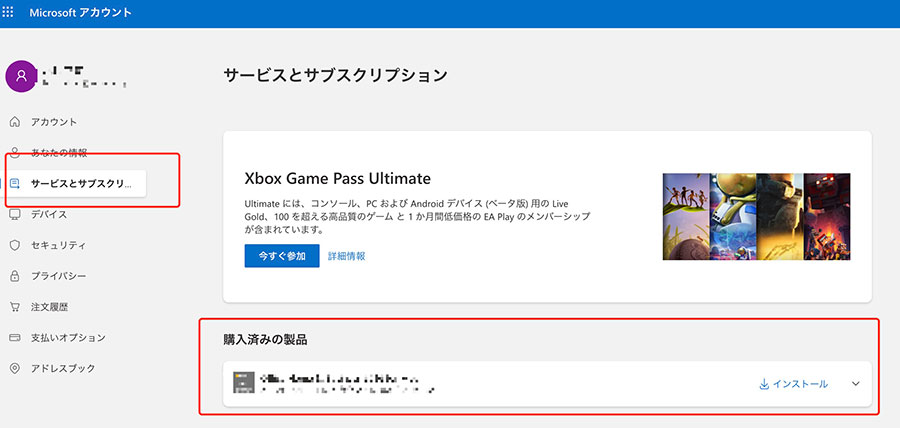Image resolution: width=900 pixels, height=428 pixels.
Task: Click the location pin icon beside アドレスブック
Action: pyautogui.click(x=14, y=369)
